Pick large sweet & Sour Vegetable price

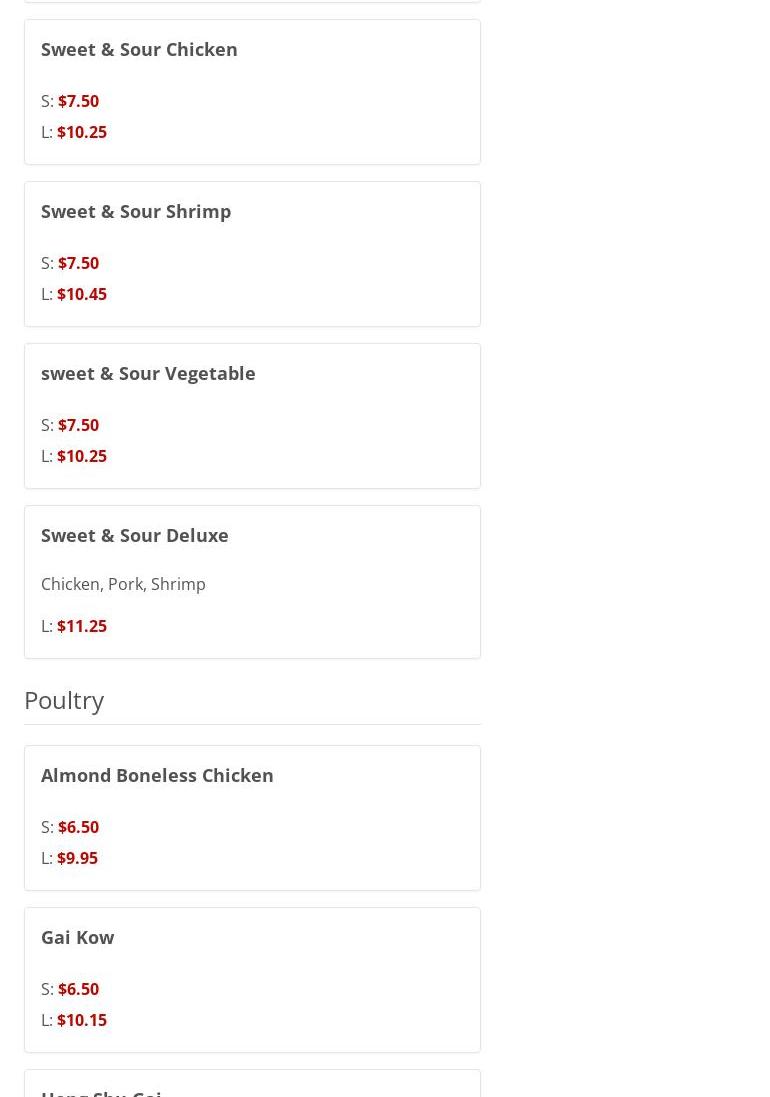(x=81, y=456)
